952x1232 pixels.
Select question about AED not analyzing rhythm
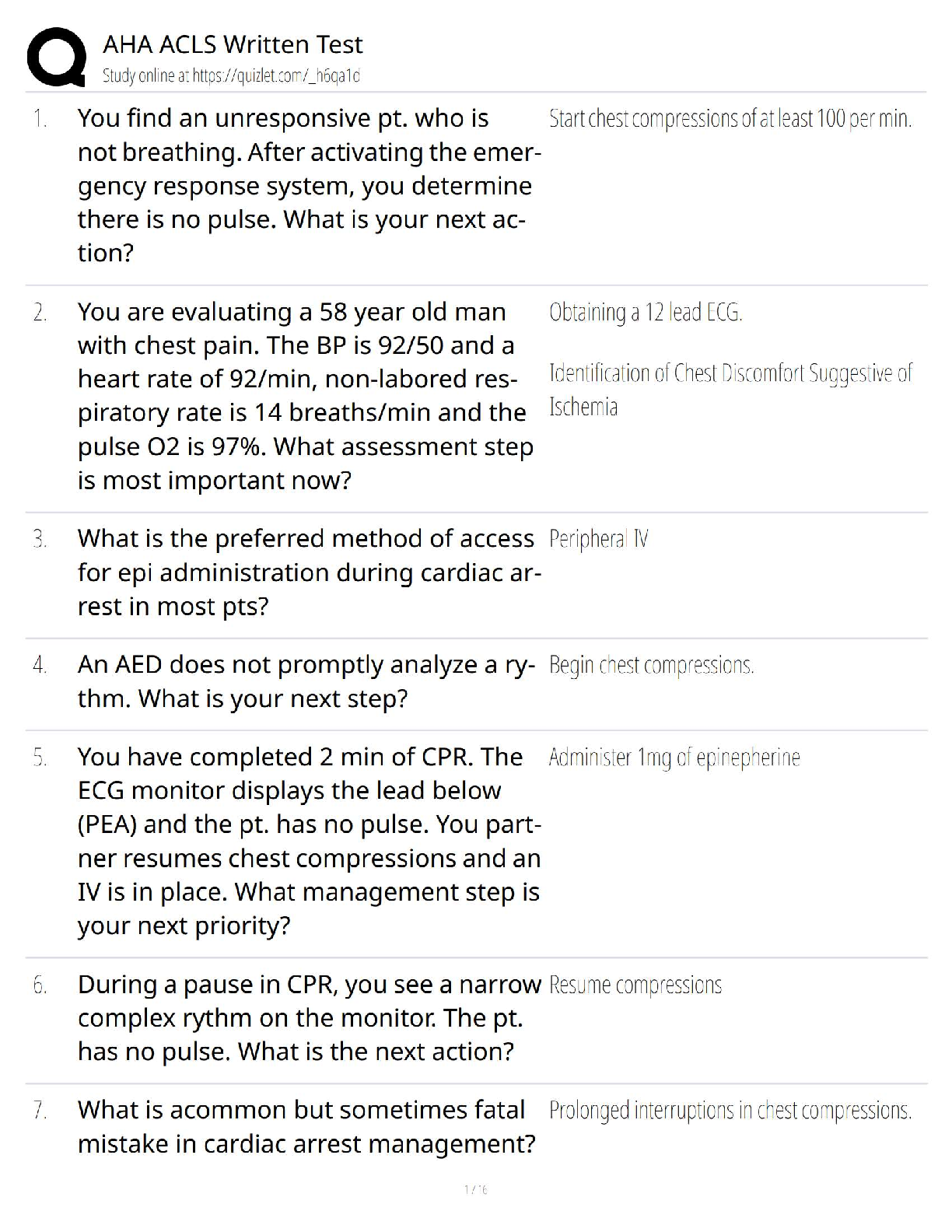[306, 681]
